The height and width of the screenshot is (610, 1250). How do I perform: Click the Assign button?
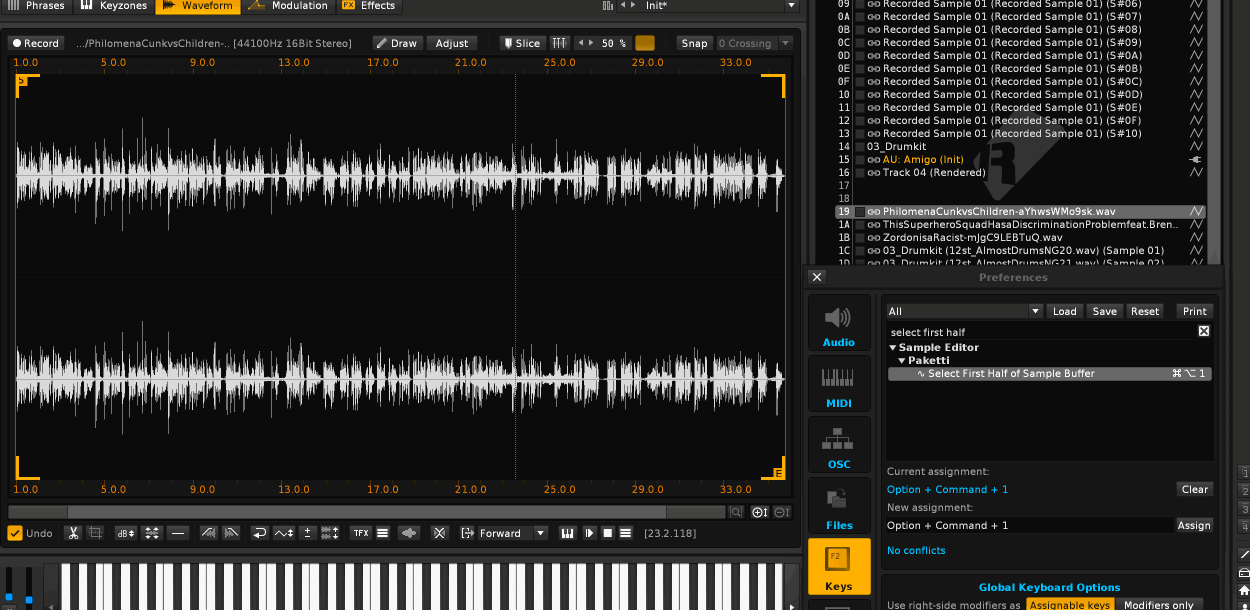pyautogui.click(x=1194, y=525)
